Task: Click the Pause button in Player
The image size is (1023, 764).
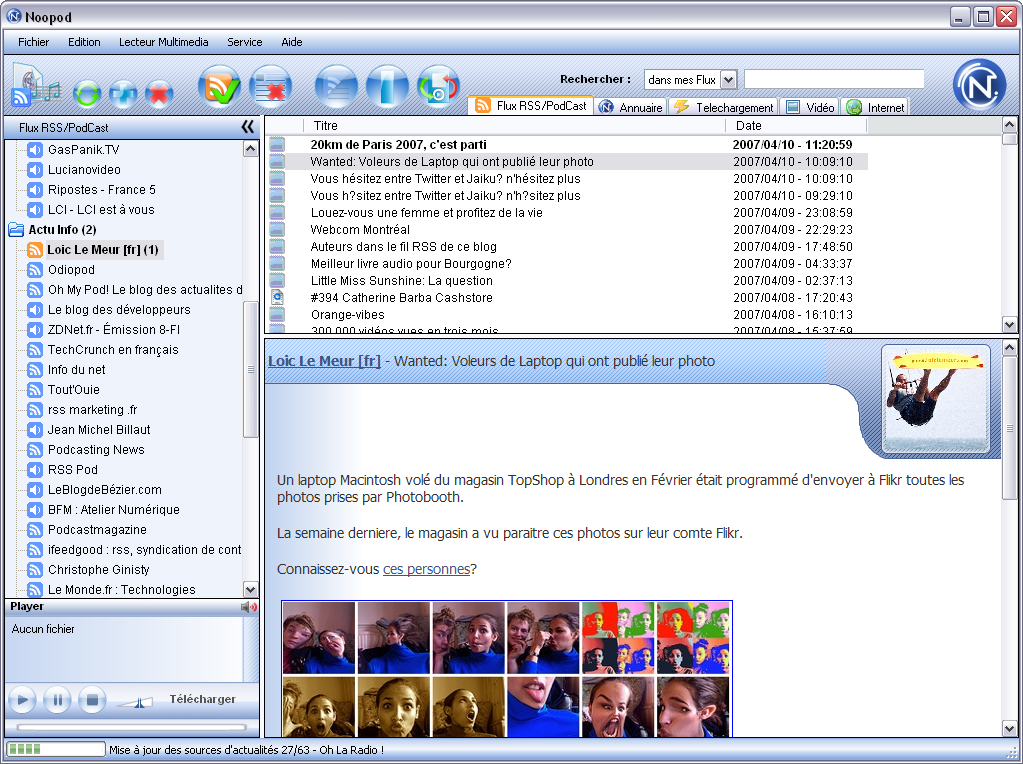Action: tap(57, 700)
